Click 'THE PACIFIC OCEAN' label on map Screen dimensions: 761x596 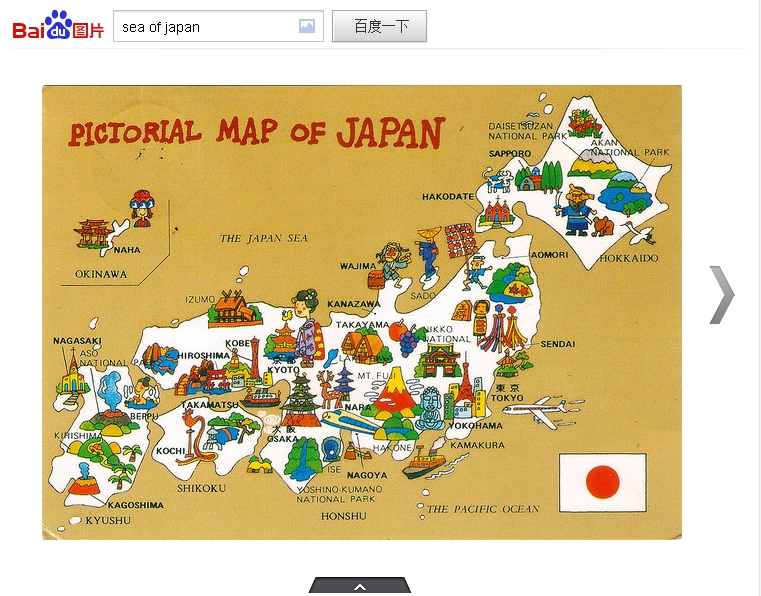coord(483,509)
